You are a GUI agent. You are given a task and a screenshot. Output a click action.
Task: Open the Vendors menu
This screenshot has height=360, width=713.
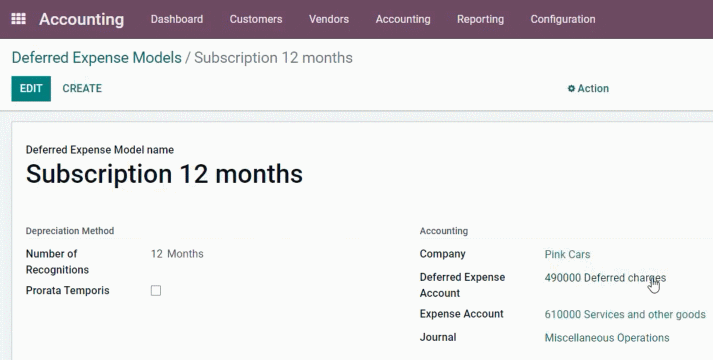pyautogui.click(x=329, y=19)
